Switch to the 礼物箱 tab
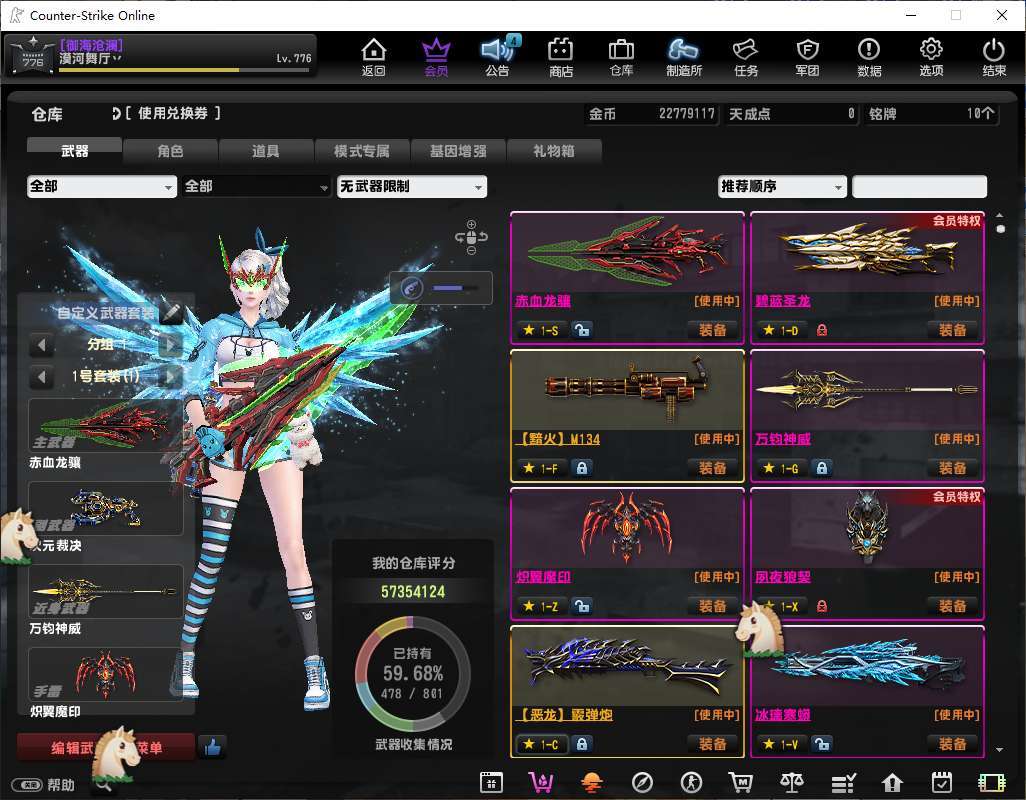This screenshot has width=1026, height=800. 554,150
